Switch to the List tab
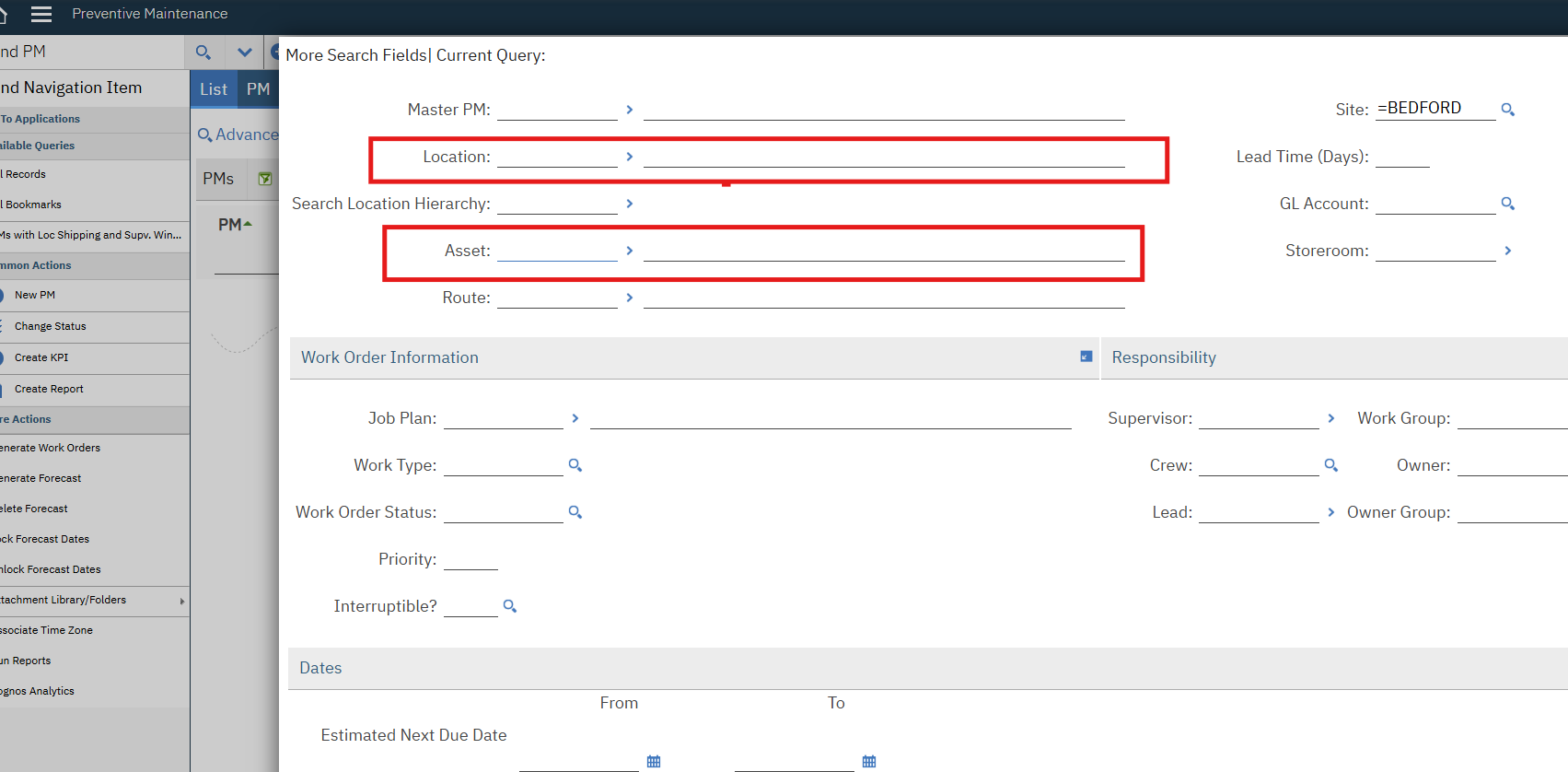This screenshot has width=1568, height=772. pyautogui.click(x=214, y=89)
